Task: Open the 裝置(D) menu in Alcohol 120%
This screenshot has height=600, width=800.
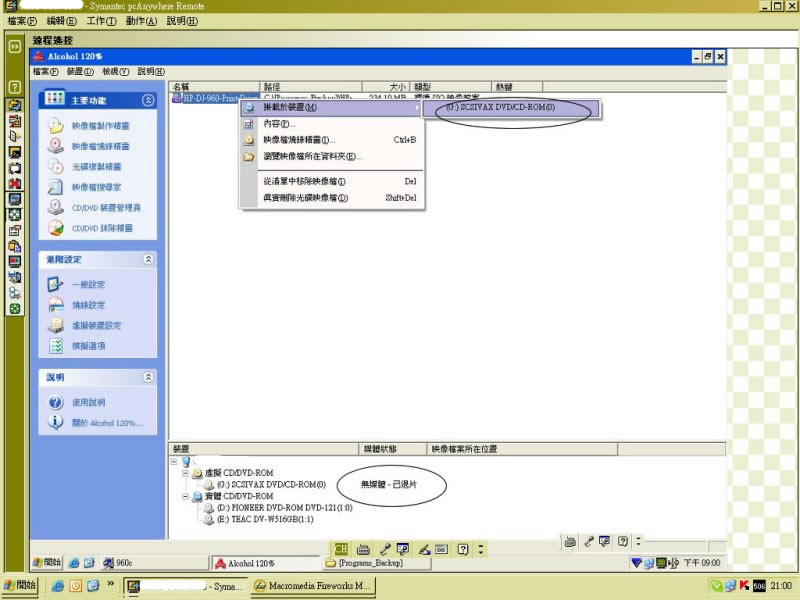Action: (80, 71)
